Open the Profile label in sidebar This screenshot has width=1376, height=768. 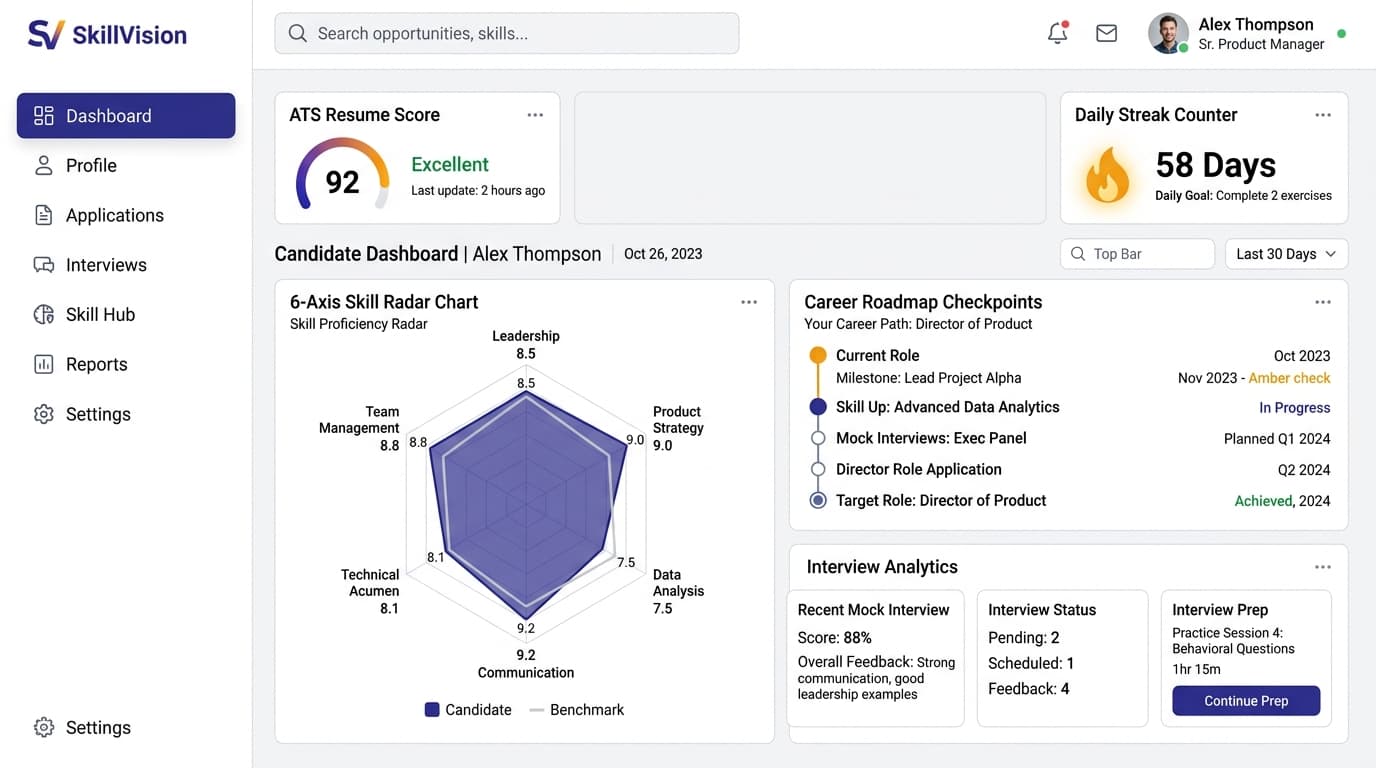(91, 165)
